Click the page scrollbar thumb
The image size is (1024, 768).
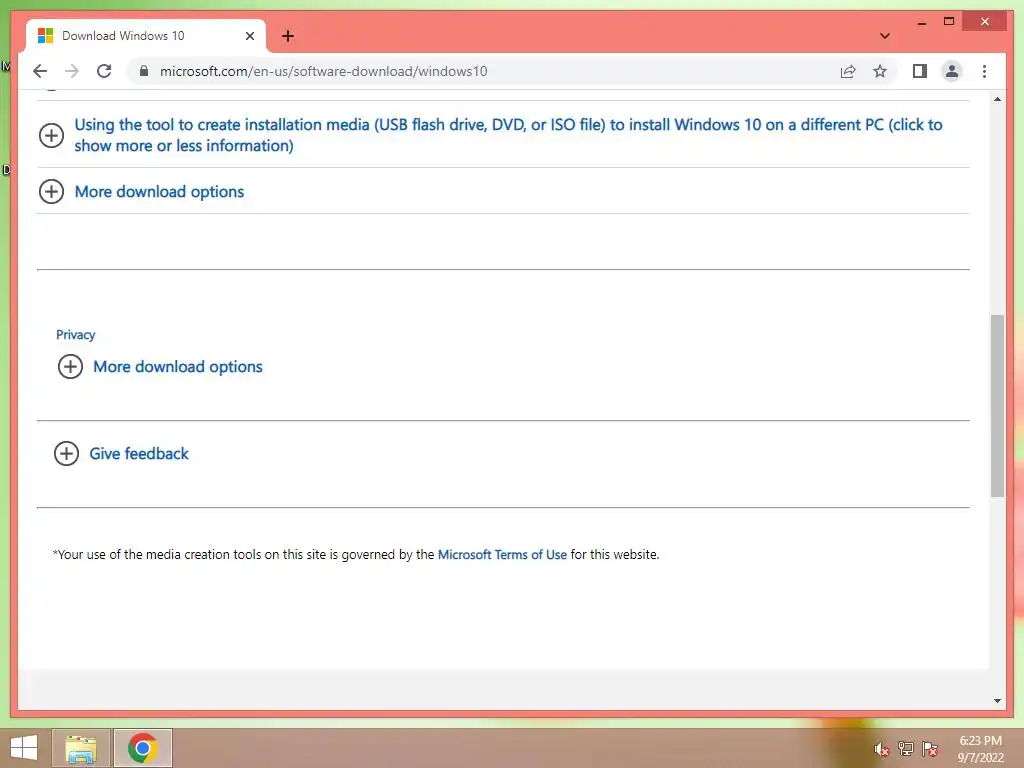[997, 406]
